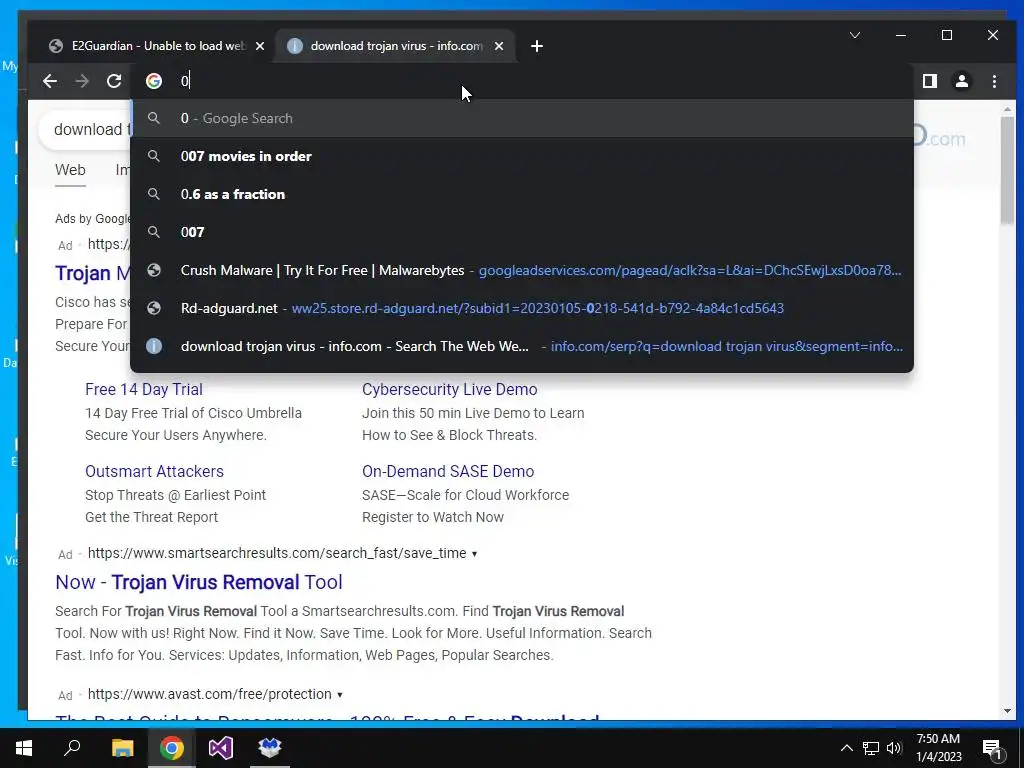Image resolution: width=1024 pixels, height=768 pixels.
Task: Expand avast.com ad URL dropdown arrow
Action: click(340, 695)
